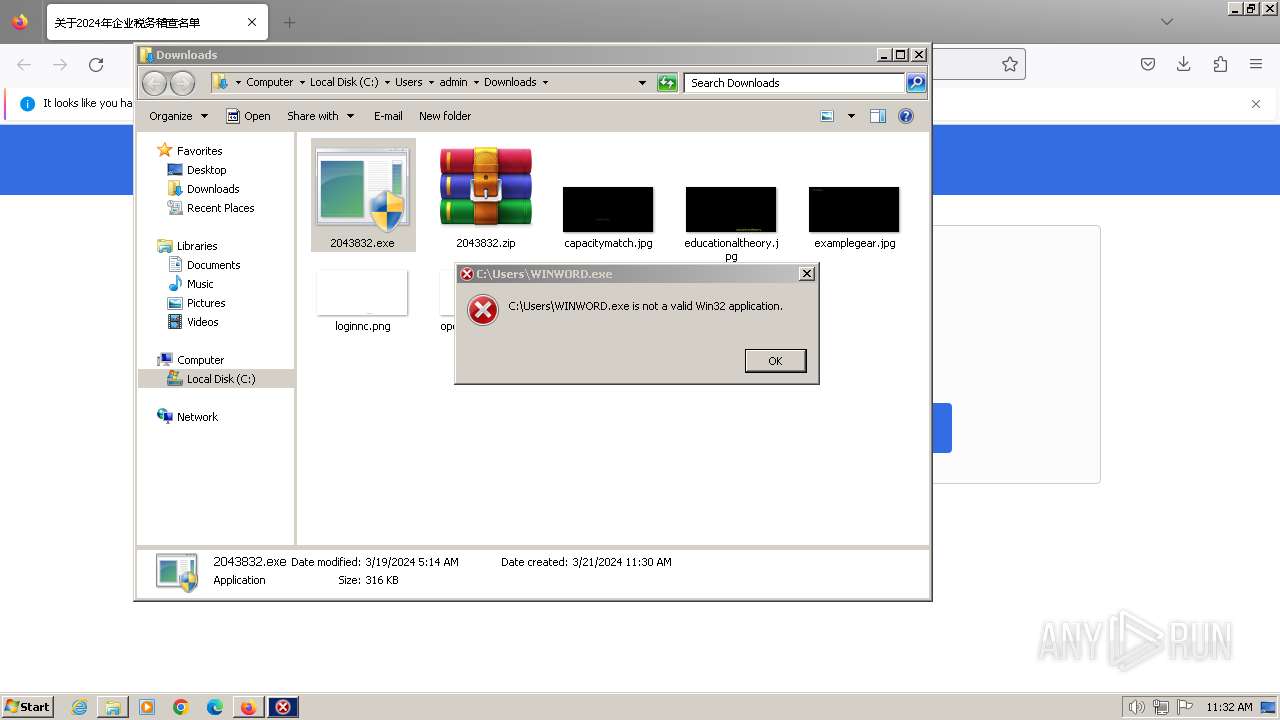Click E-mail in the Explorer toolbar
This screenshot has width=1280, height=720.
coord(388,116)
